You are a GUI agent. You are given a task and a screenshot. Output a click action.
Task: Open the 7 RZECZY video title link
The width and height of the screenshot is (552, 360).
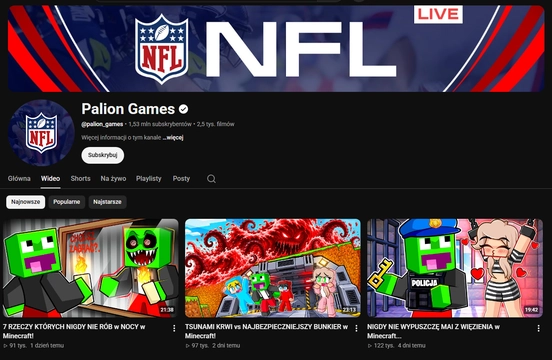[74, 331]
